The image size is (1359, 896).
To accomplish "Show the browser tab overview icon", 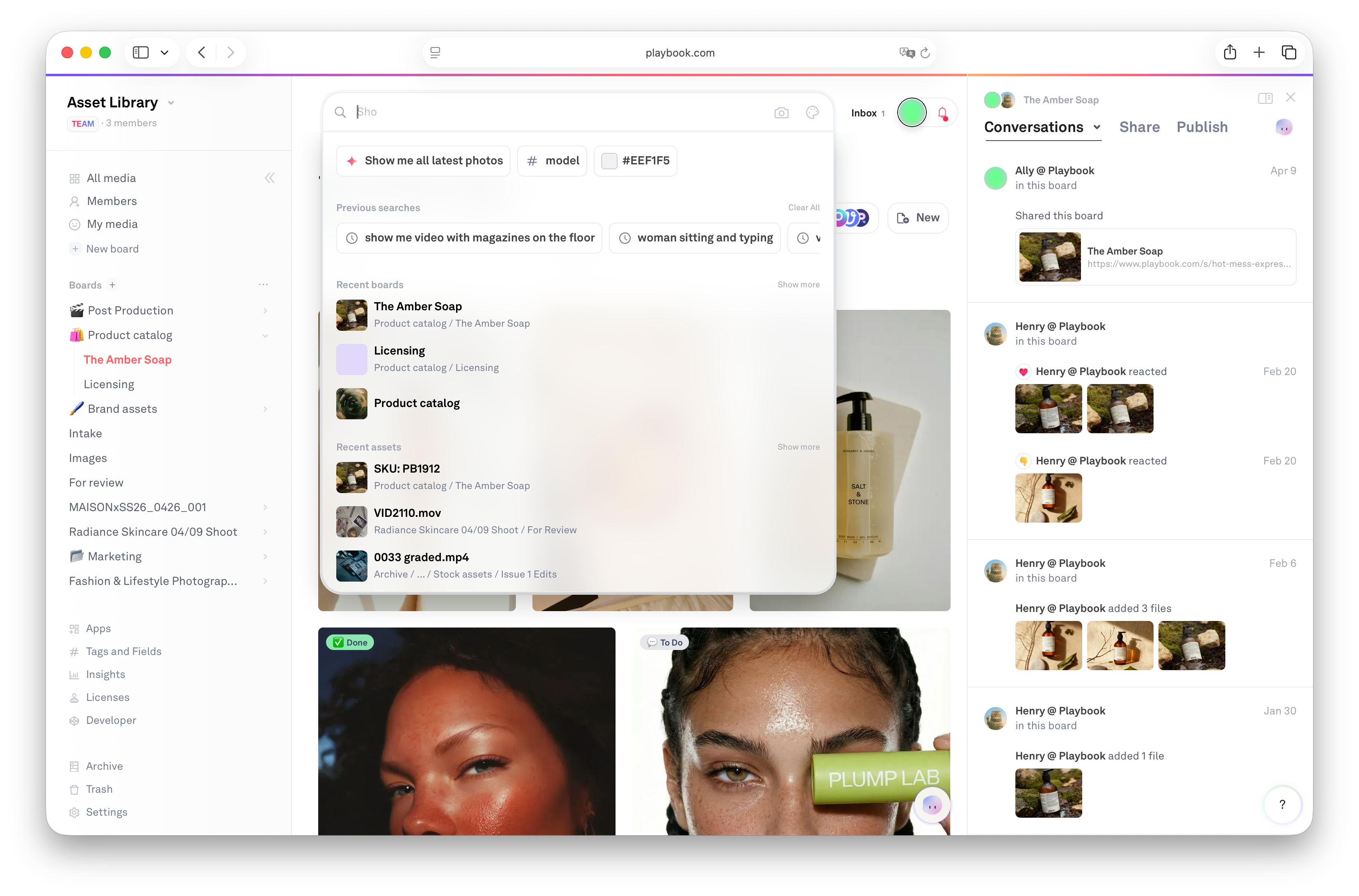I will (1289, 52).
